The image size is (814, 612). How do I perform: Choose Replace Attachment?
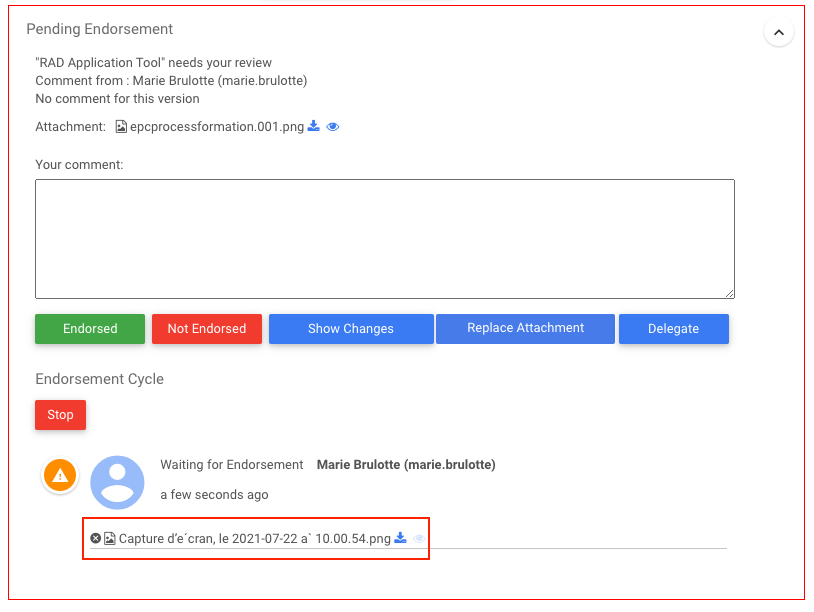525,328
